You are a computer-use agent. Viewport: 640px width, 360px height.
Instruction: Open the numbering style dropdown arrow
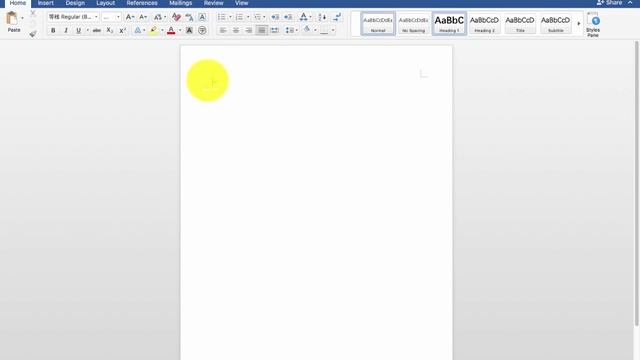[x=248, y=17]
